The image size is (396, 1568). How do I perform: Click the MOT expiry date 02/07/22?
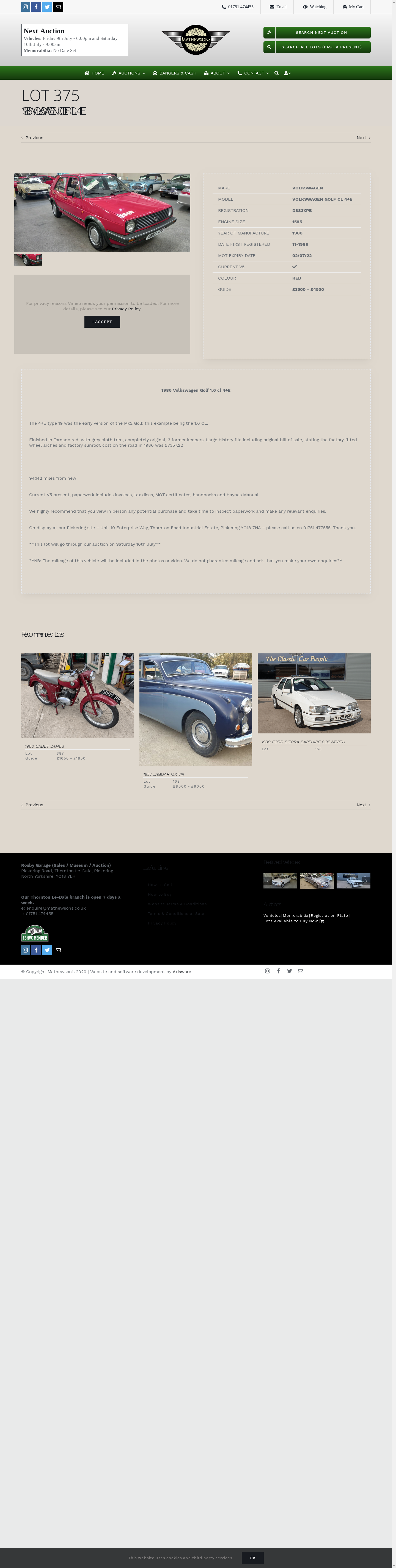[x=302, y=256]
